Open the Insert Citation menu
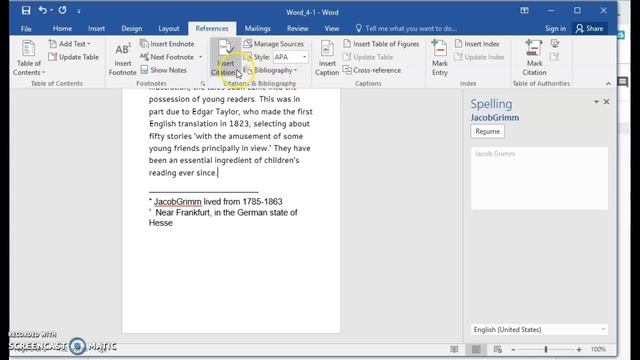The image size is (640, 360). [x=225, y=58]
